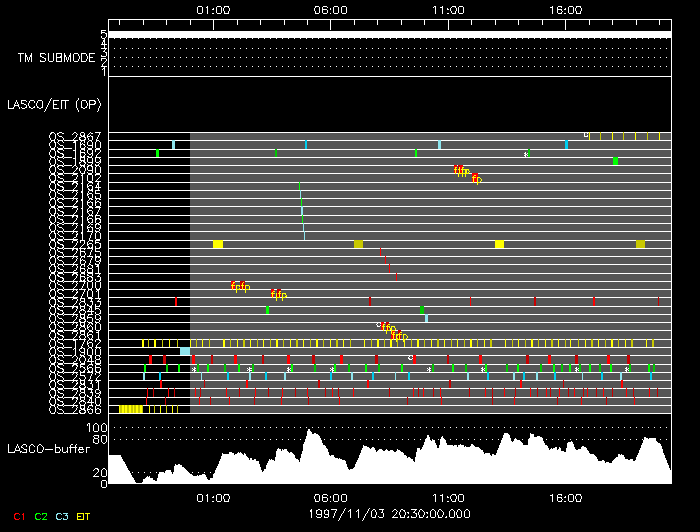Screen dimensions: 700x532
Task: Select the OS_2866 row label at bottom
Action: tap(75, 409)
